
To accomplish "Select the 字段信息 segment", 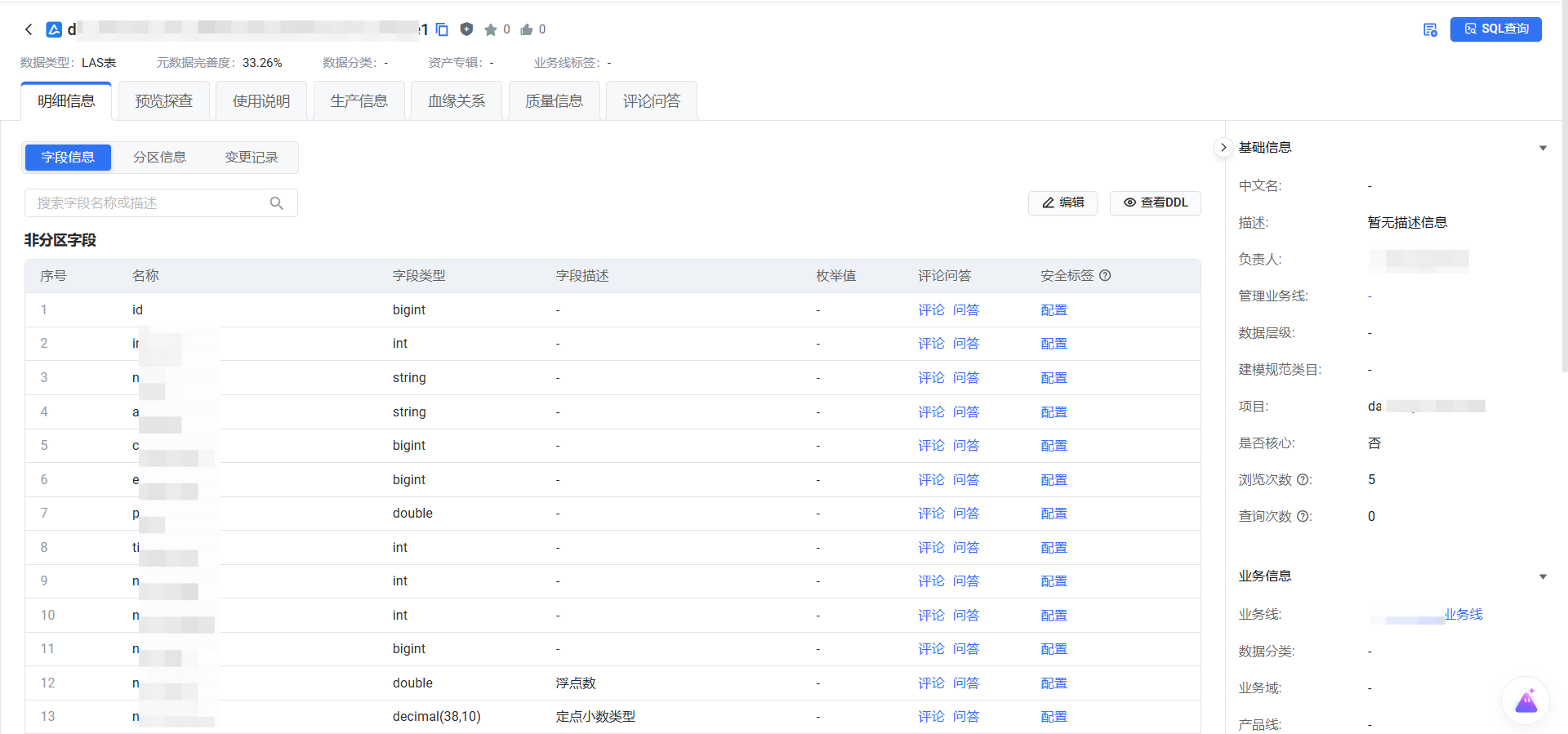I will coord(68,158).
